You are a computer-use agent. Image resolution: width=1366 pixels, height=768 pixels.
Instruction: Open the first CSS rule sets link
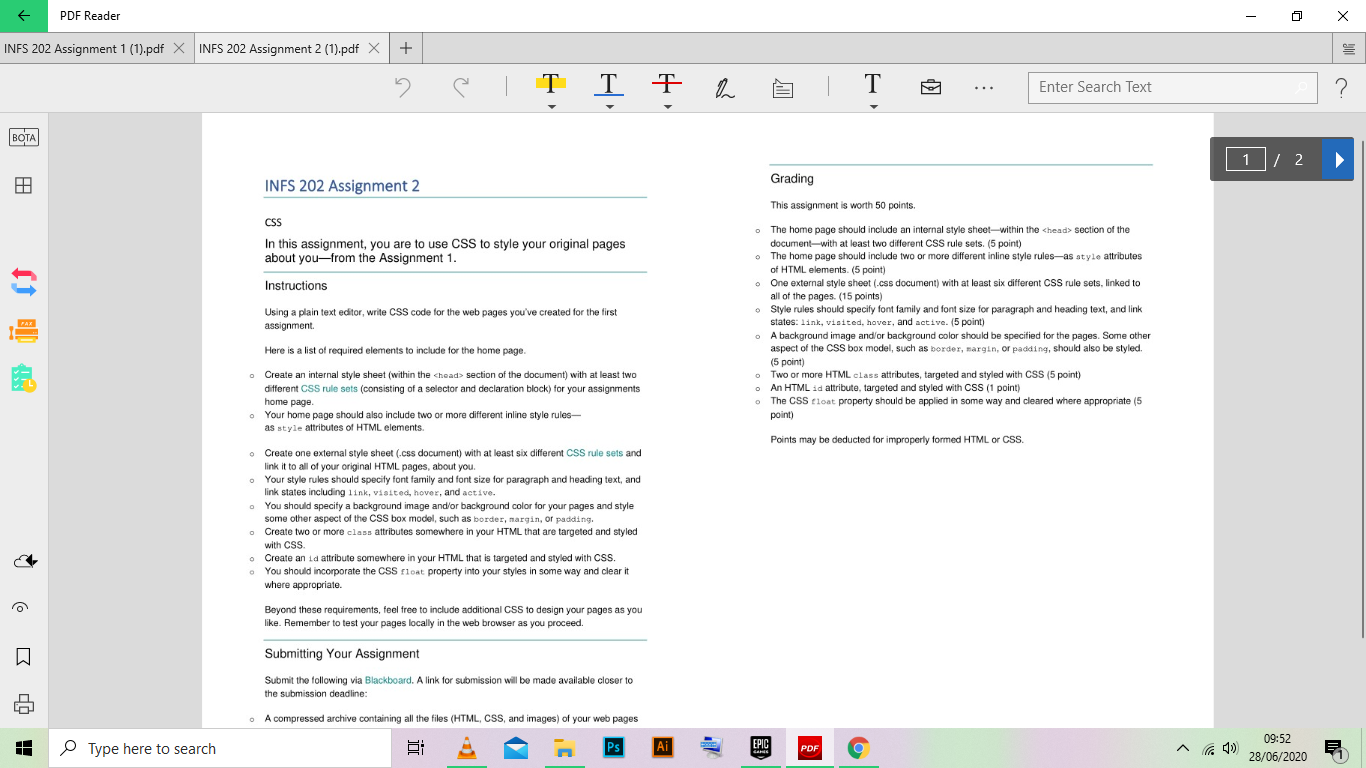point(329,388)
